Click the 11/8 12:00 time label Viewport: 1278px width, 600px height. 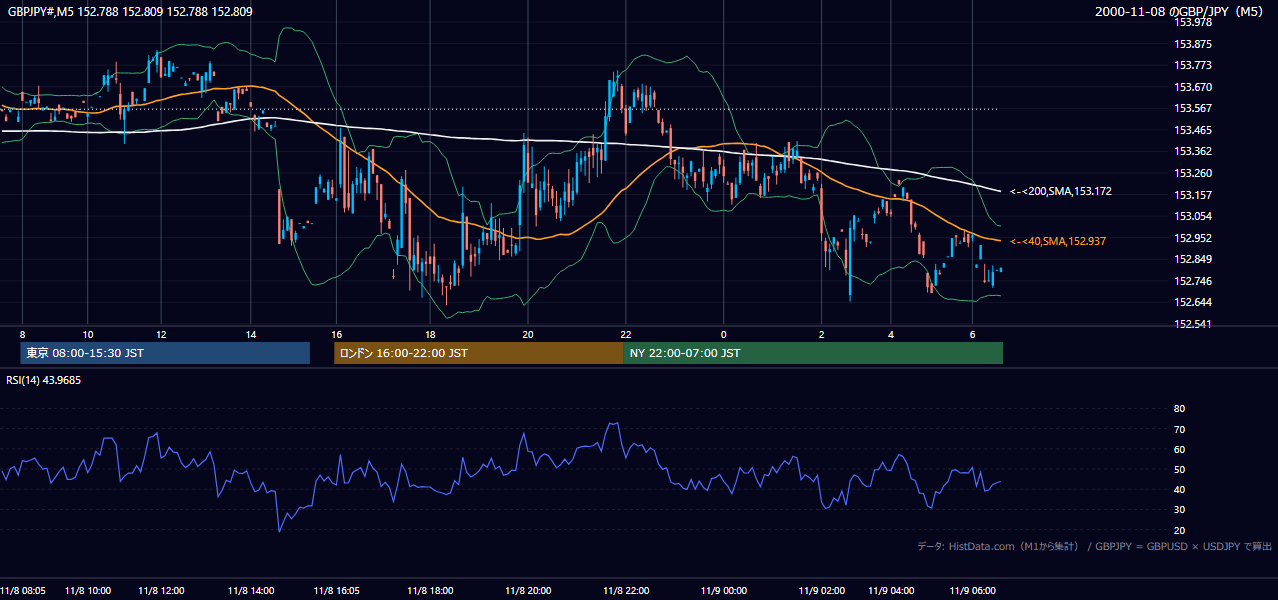tap(161, 590)
